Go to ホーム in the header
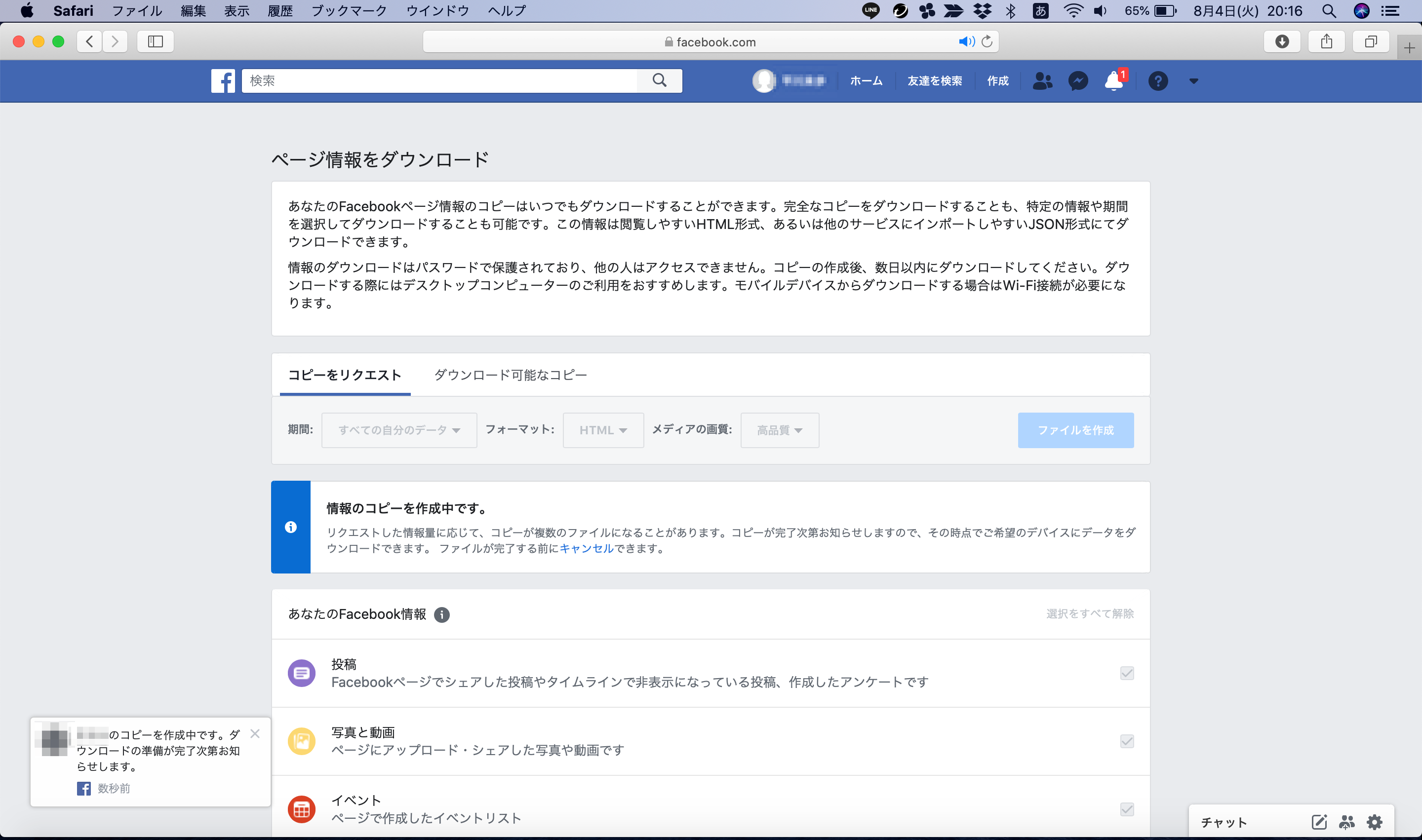The image size is (1422, 840). tap(867, 81)
